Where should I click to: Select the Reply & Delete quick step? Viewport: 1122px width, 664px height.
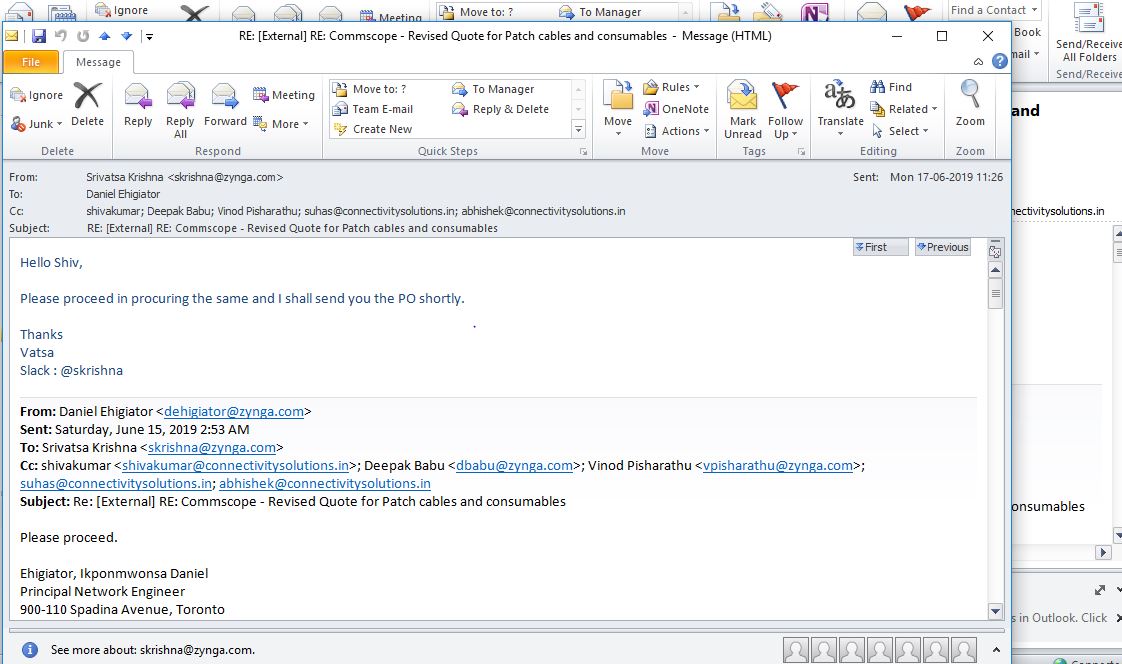(x=510, y=109)
